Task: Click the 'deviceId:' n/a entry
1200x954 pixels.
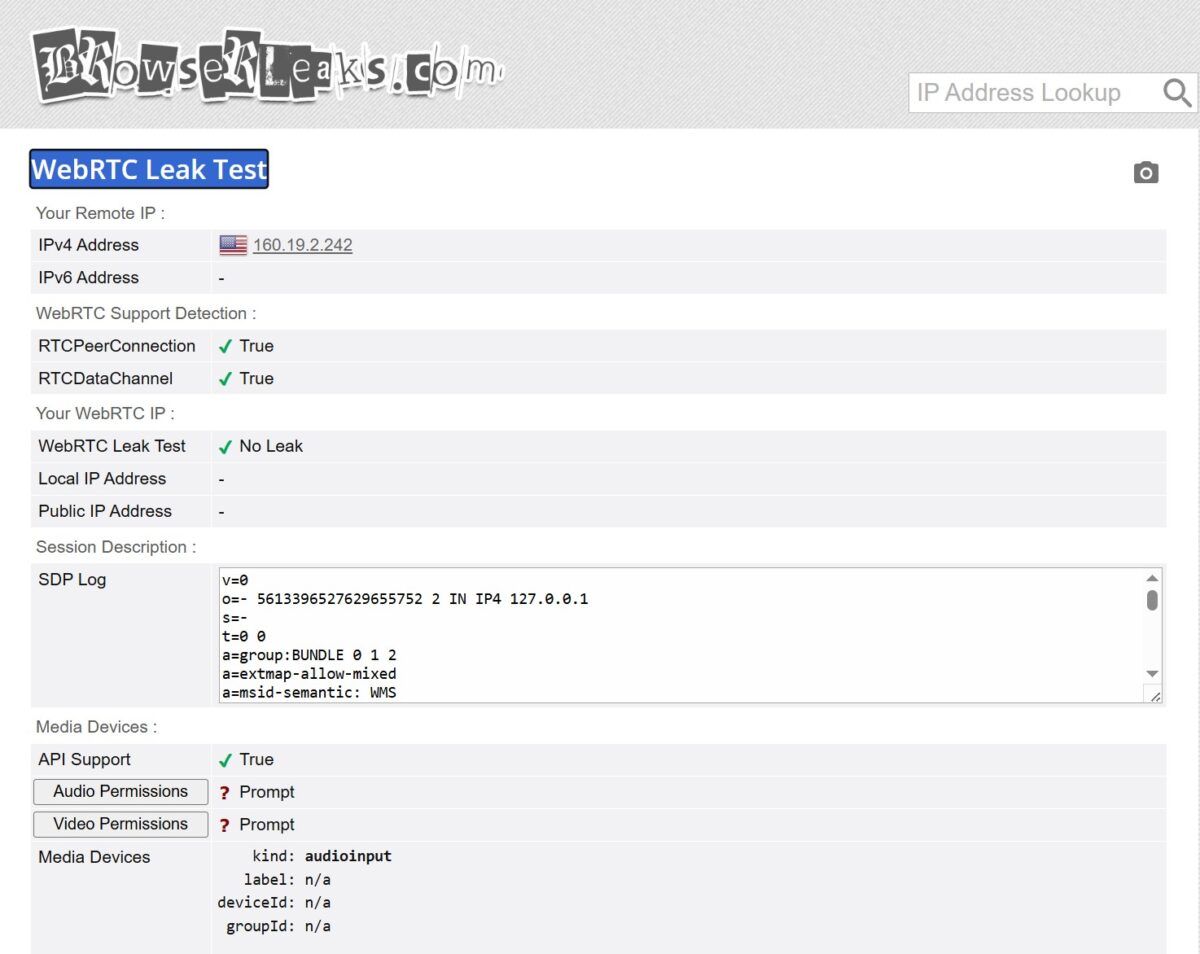Action: 274,903
